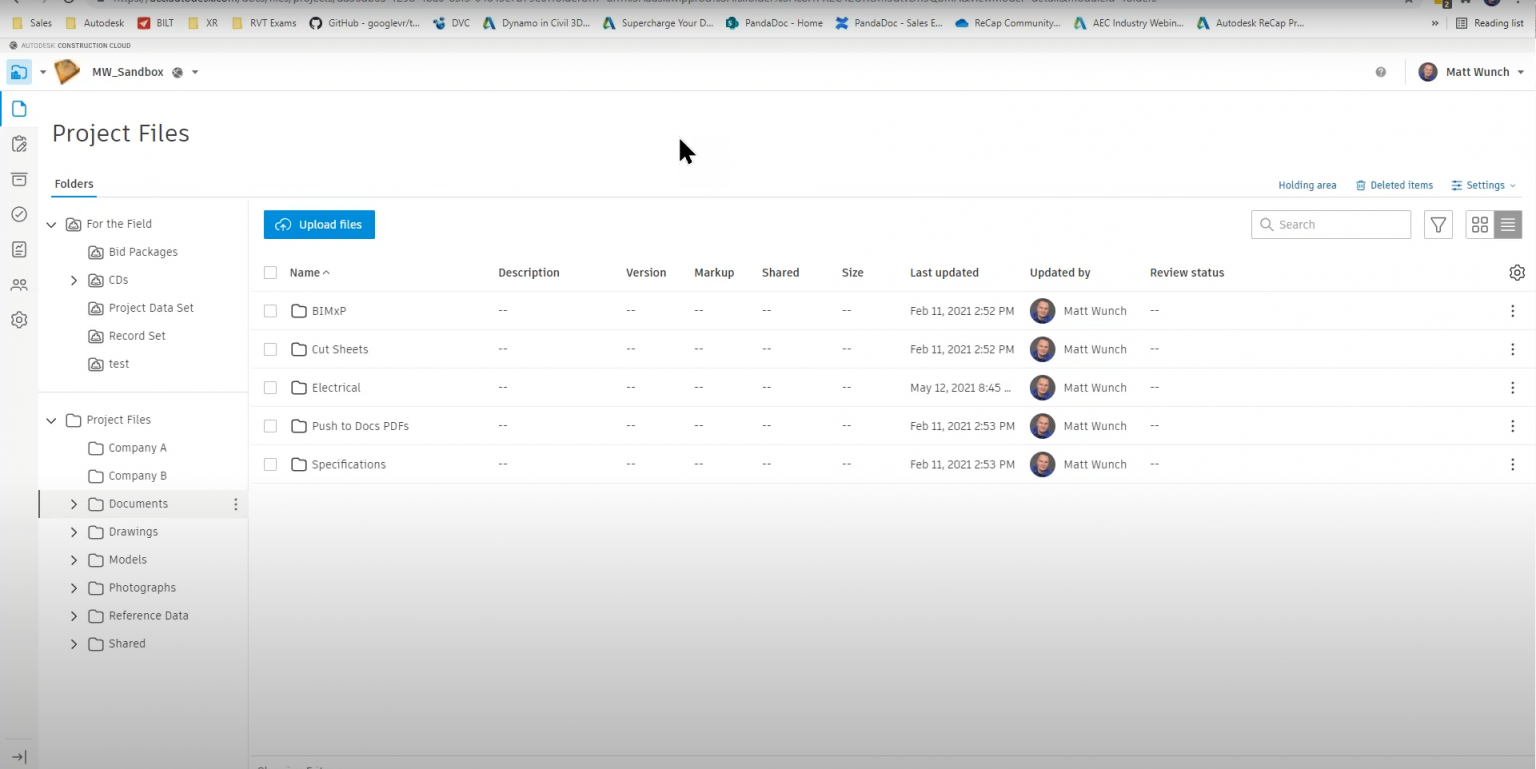The image size is (1536, 769).
Task: Switch to the Folders tab
Action: tap(73, 184)
